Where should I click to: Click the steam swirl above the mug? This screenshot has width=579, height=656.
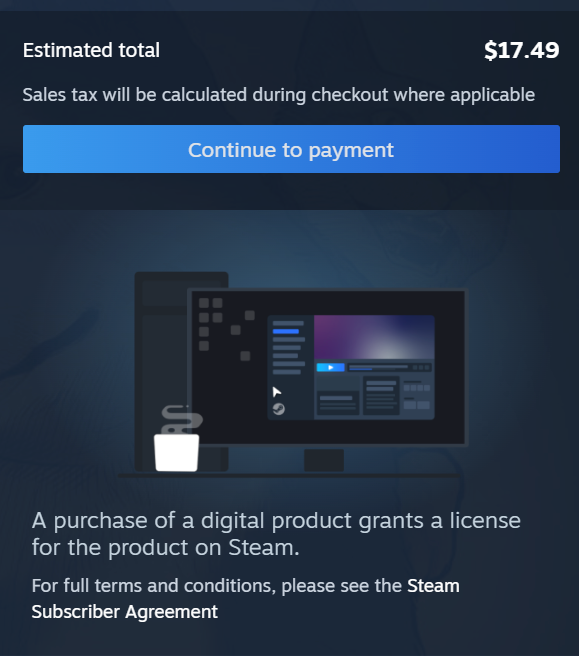click(x=181, y=420)
